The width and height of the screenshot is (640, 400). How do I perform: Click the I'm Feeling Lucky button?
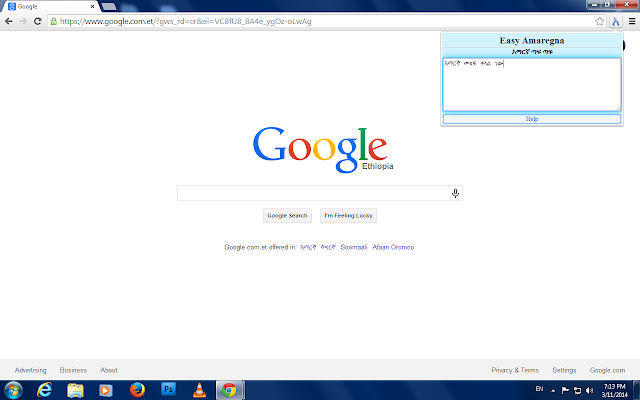pyautogui.click(x=348, y=216)
